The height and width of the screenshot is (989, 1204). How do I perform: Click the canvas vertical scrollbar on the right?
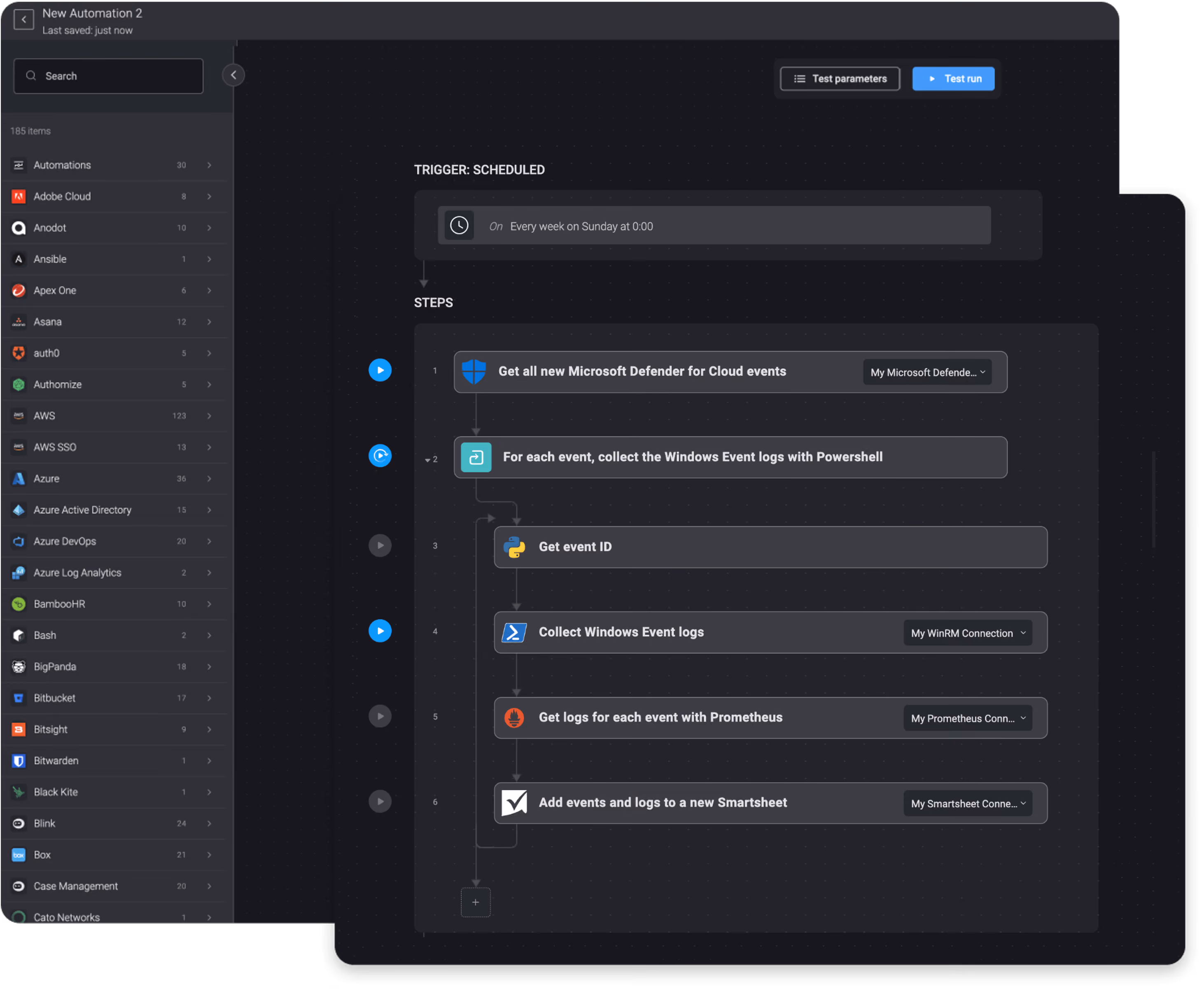[1155, 500]
